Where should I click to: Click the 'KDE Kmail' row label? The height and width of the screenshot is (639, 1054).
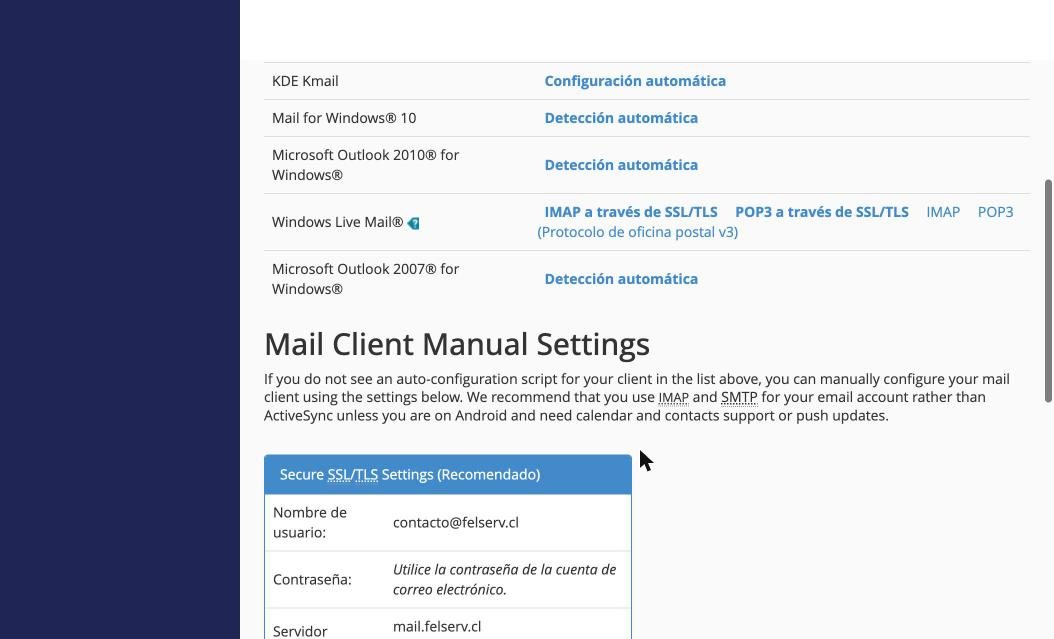pyautogui.click(x=305, y=81)
